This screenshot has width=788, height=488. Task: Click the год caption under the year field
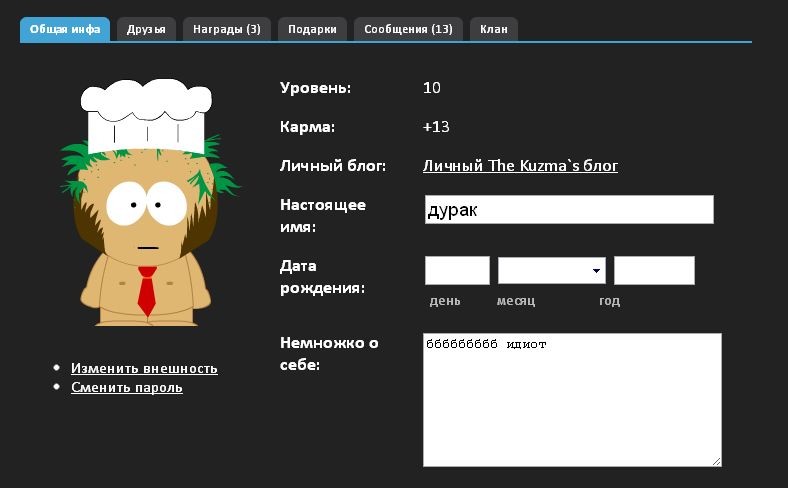[610, 301]
